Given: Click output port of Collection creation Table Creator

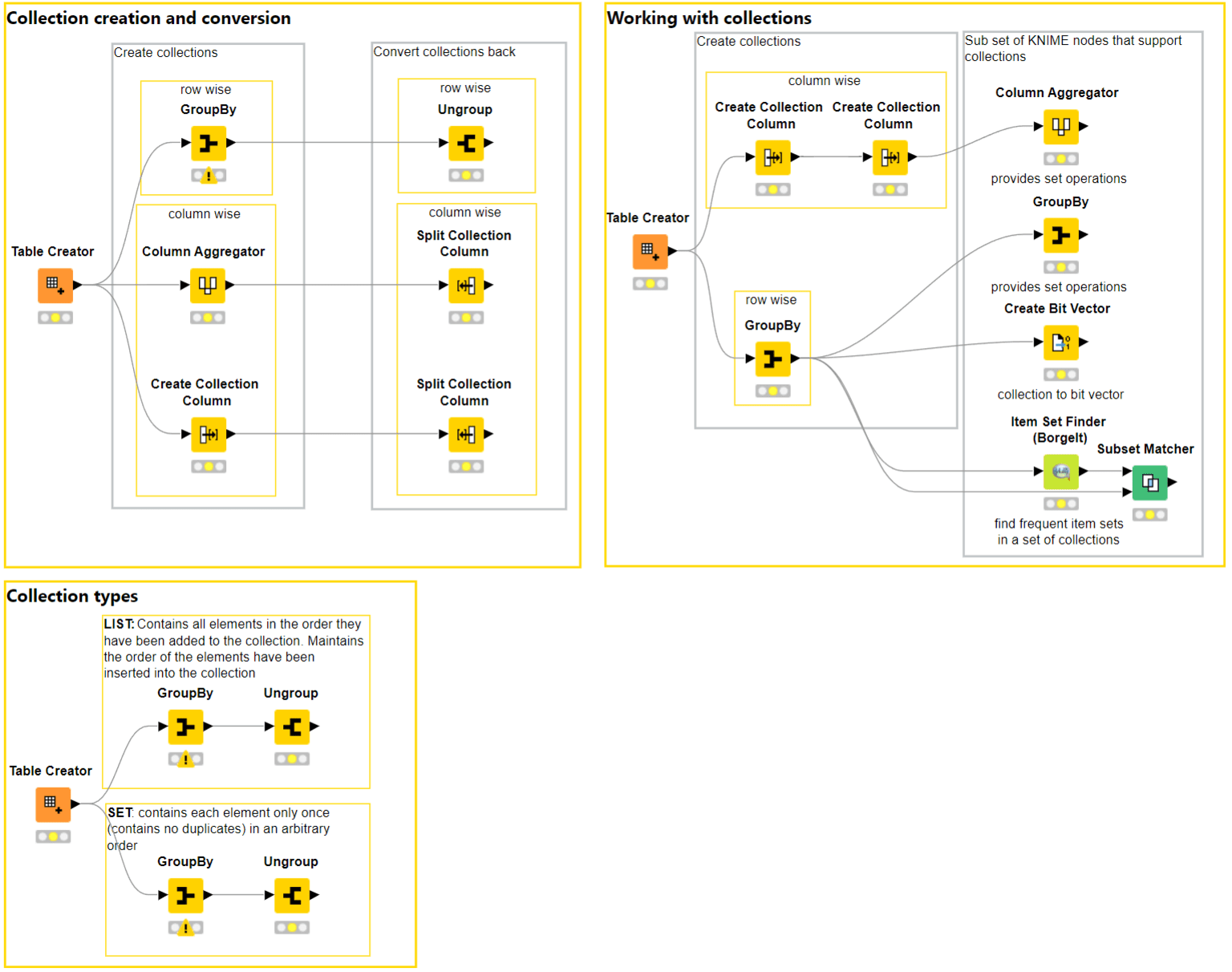Looking at the screenshot, I should 78,285.
